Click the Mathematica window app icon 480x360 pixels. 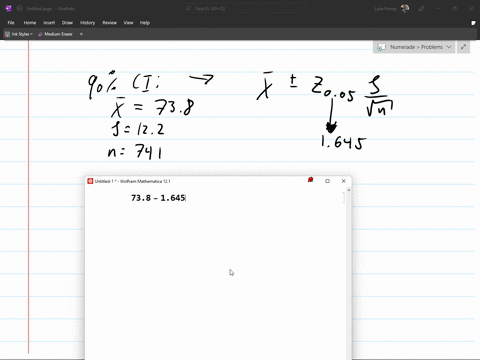click(x=90, y=181)
